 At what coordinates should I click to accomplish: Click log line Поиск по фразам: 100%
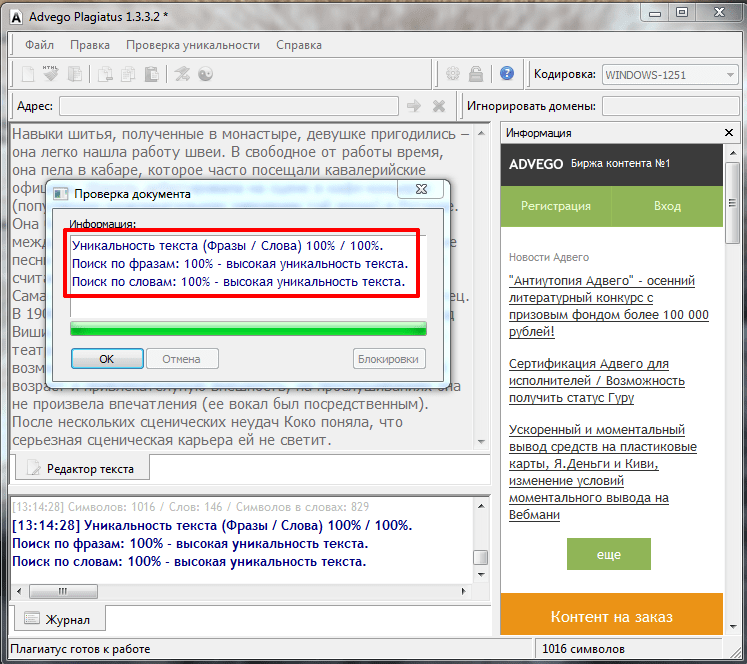pos(190,543)
